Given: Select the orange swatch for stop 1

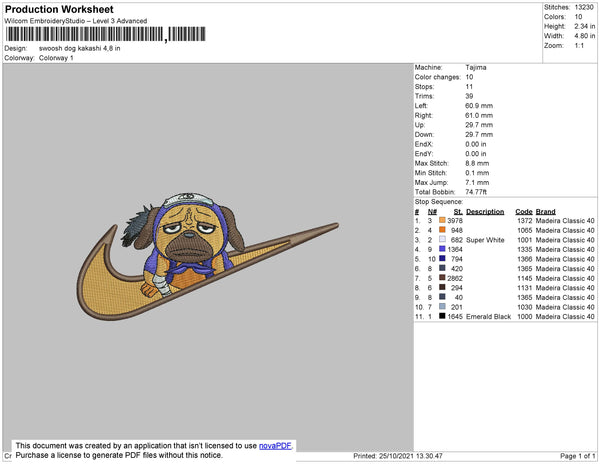Looking at the screenshot, I should click(x=442, y=220).
